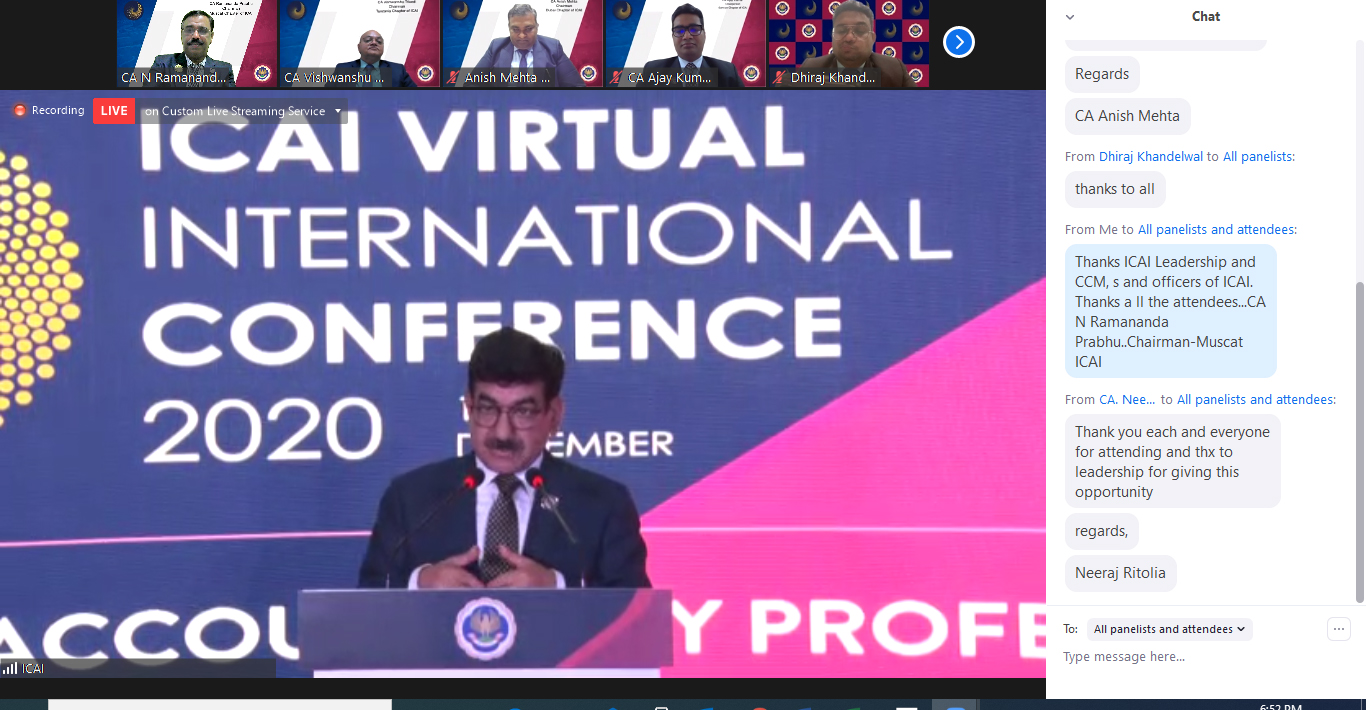Click the 'Type message here' input field
This screenshot has height=710, width=1366.
(1190, 657)
